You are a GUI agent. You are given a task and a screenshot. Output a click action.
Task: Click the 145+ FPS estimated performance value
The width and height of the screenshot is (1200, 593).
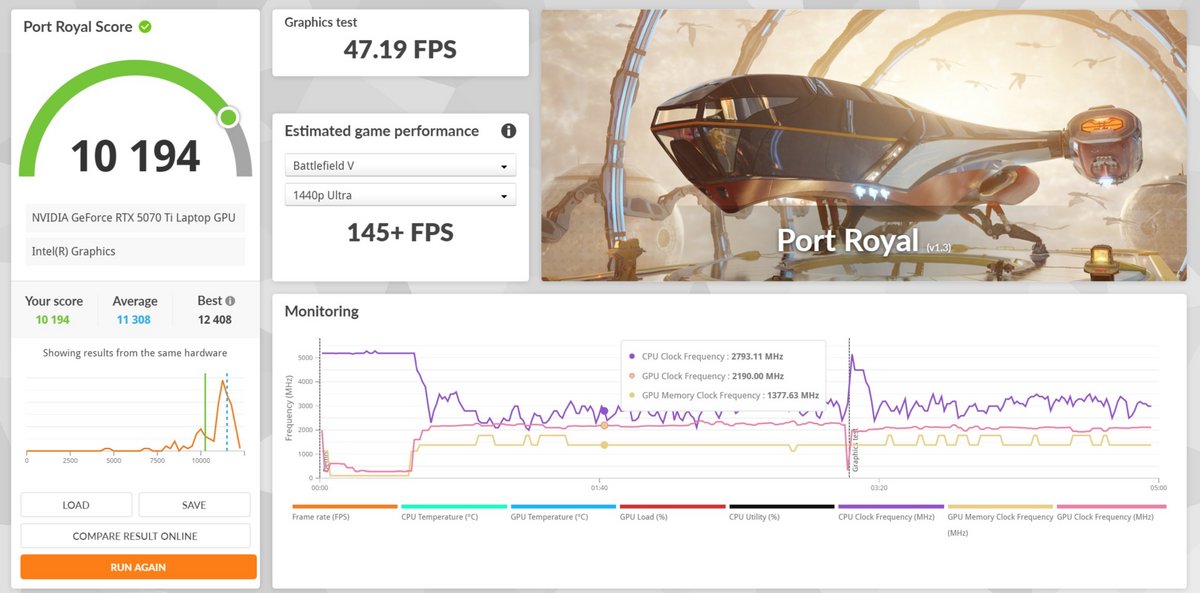point(400,233)
